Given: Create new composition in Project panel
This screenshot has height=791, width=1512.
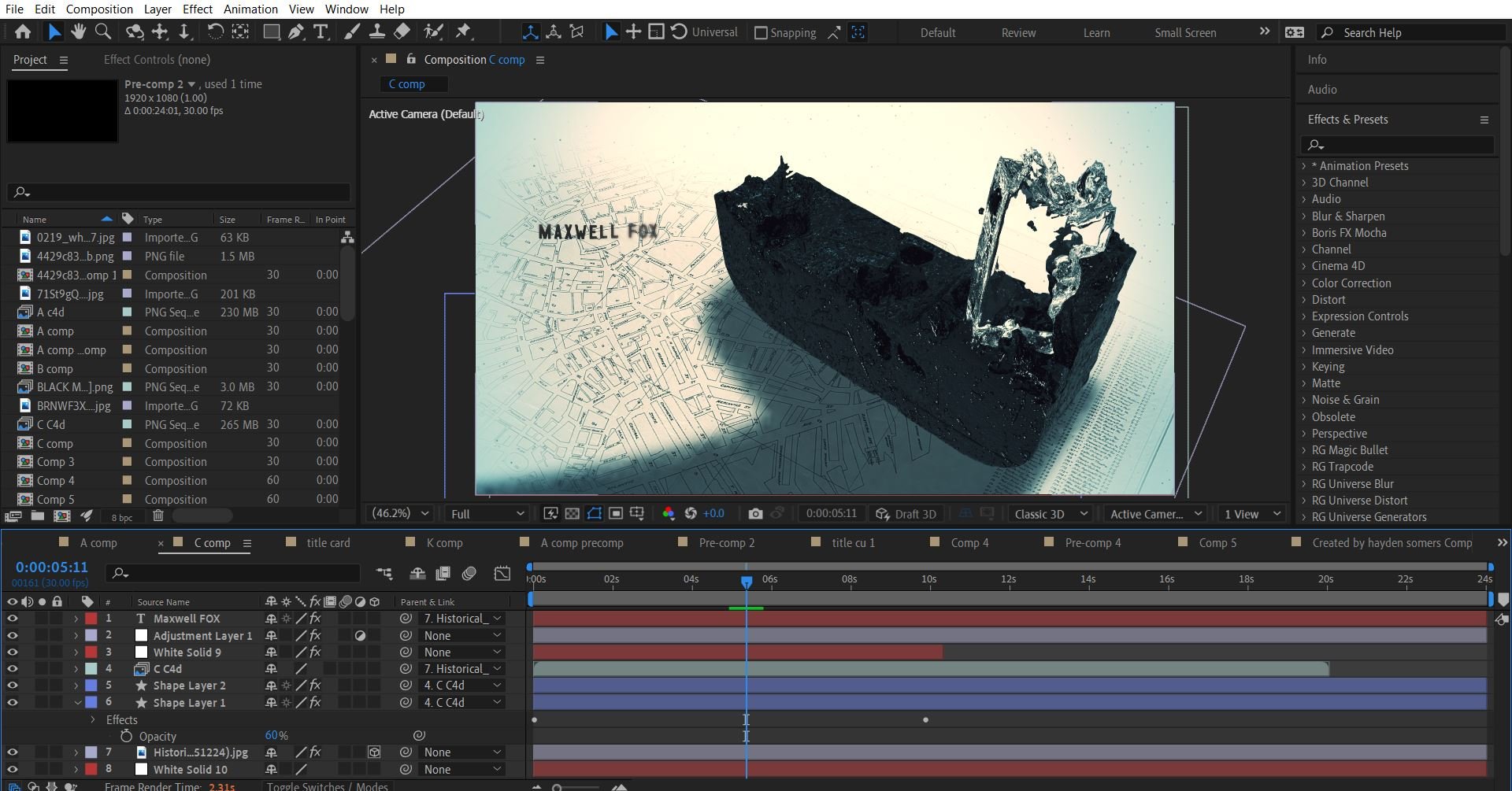Looking at the screenshot, I should (61, 516).
